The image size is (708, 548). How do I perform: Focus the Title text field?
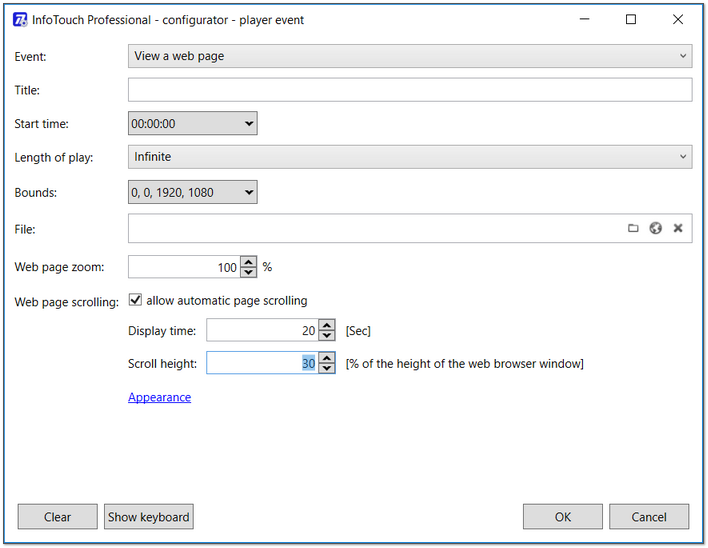pos(410,90)
